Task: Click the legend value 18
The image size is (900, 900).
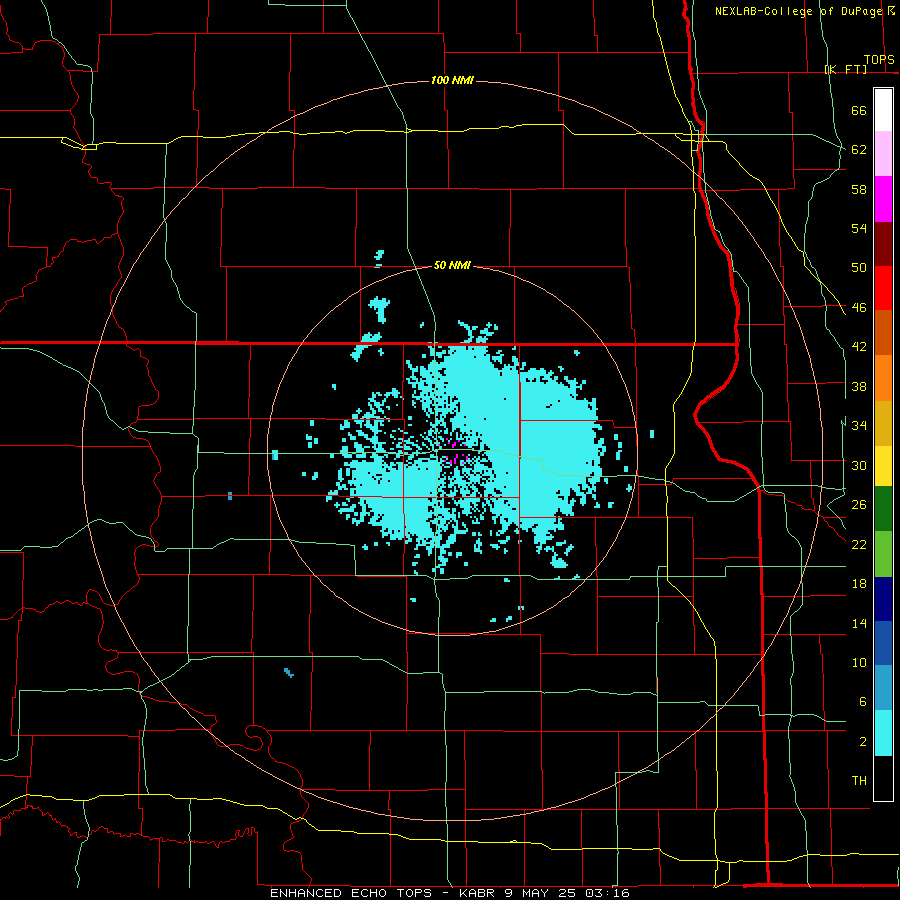Action: [859, 584]
